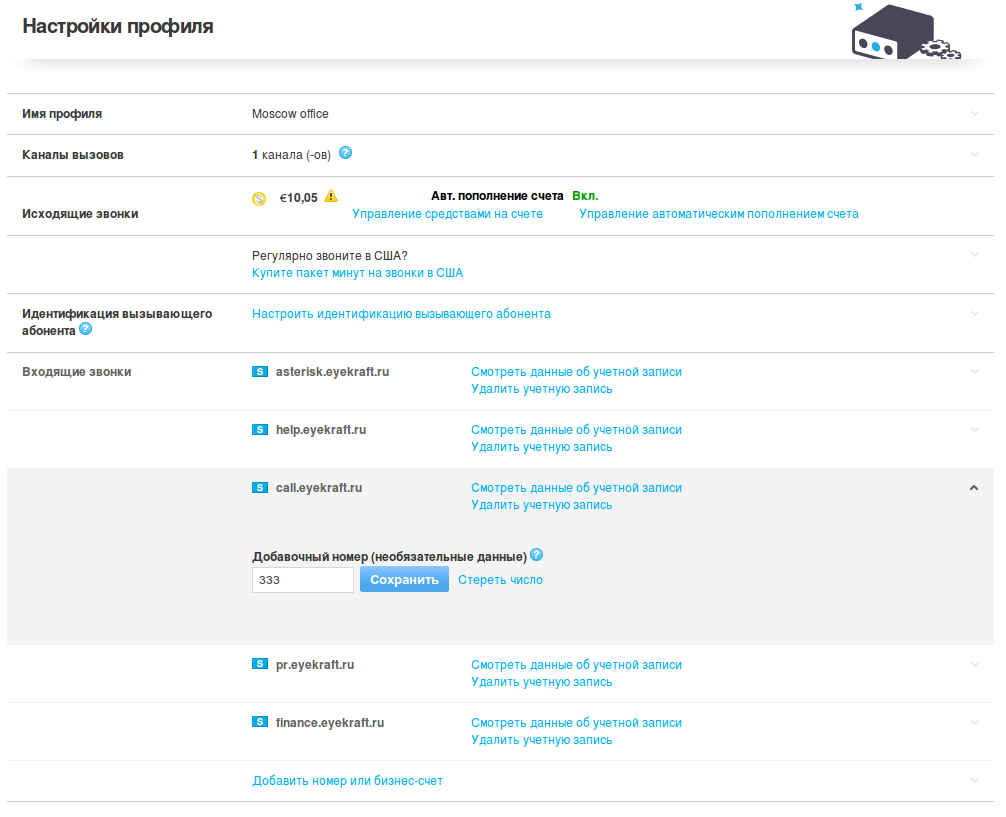Click Skype icon beside help.eyekraft.ru
This screenshot has width=1006, height=817.
[x=260, y=430]
